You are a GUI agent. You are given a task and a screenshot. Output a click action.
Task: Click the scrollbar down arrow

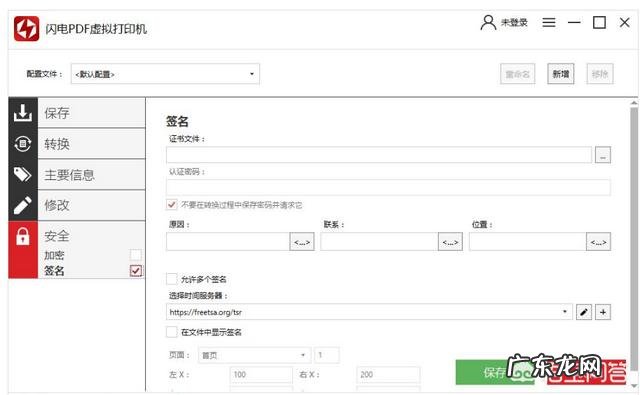pos(633,385)
